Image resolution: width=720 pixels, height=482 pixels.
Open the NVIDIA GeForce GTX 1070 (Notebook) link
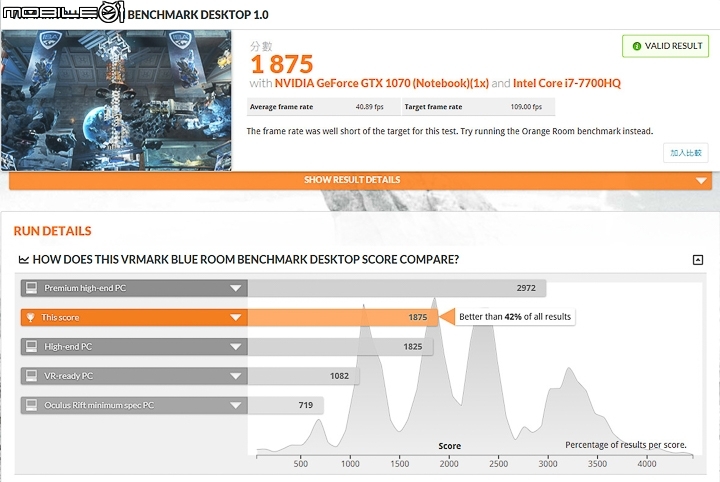coord(382,83)
